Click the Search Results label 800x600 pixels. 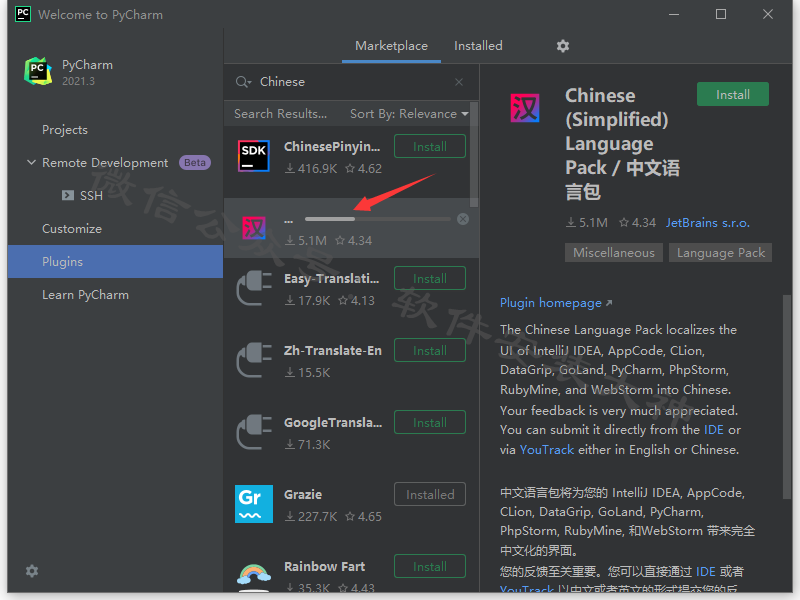point(280,114)
